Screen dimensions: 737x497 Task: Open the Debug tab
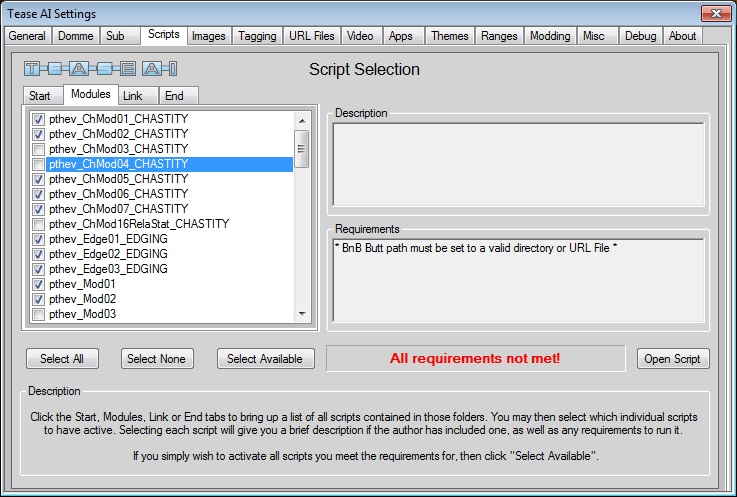tap(641, 36)
